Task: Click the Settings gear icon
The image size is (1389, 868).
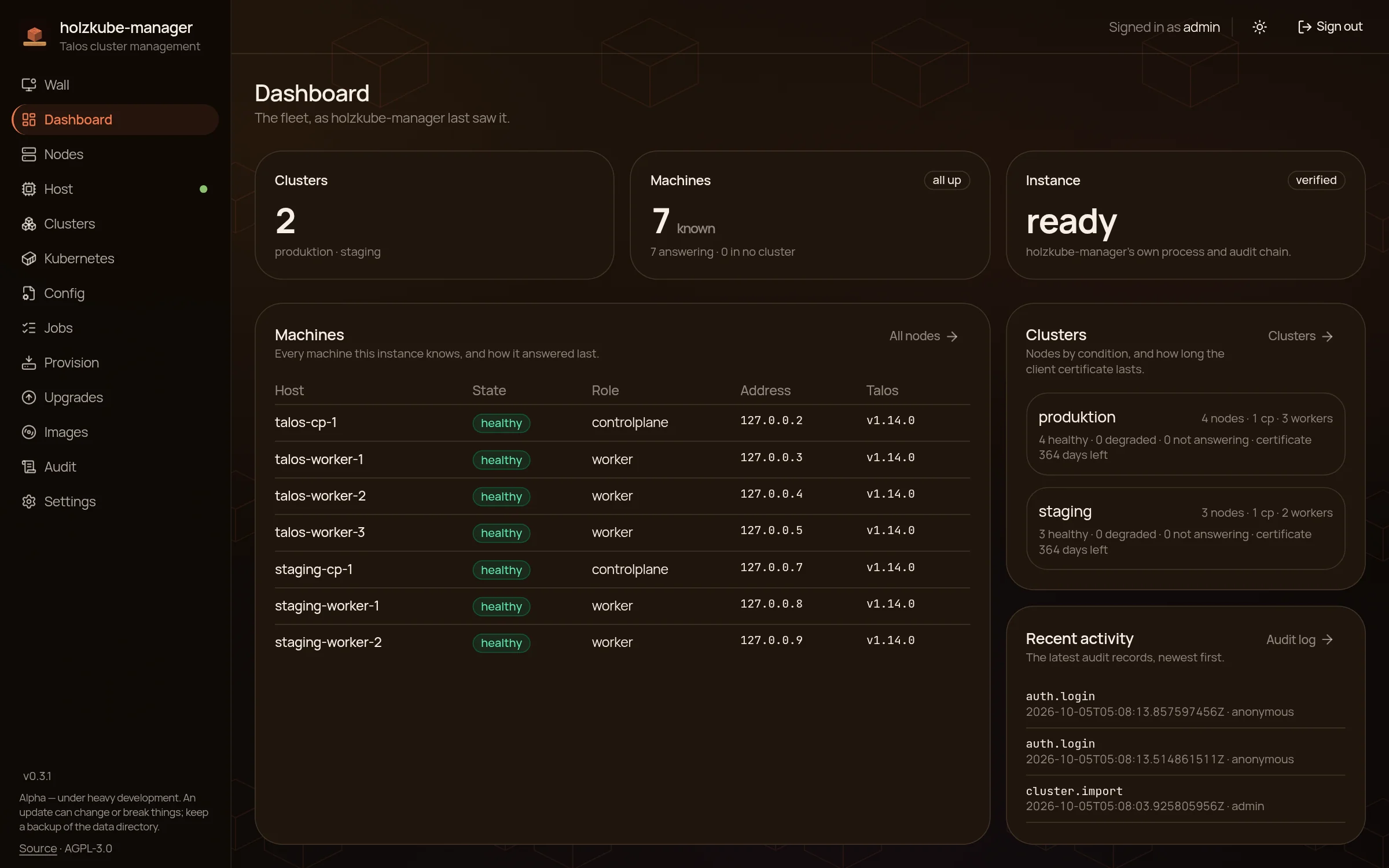Action: (x=28, y=502)
